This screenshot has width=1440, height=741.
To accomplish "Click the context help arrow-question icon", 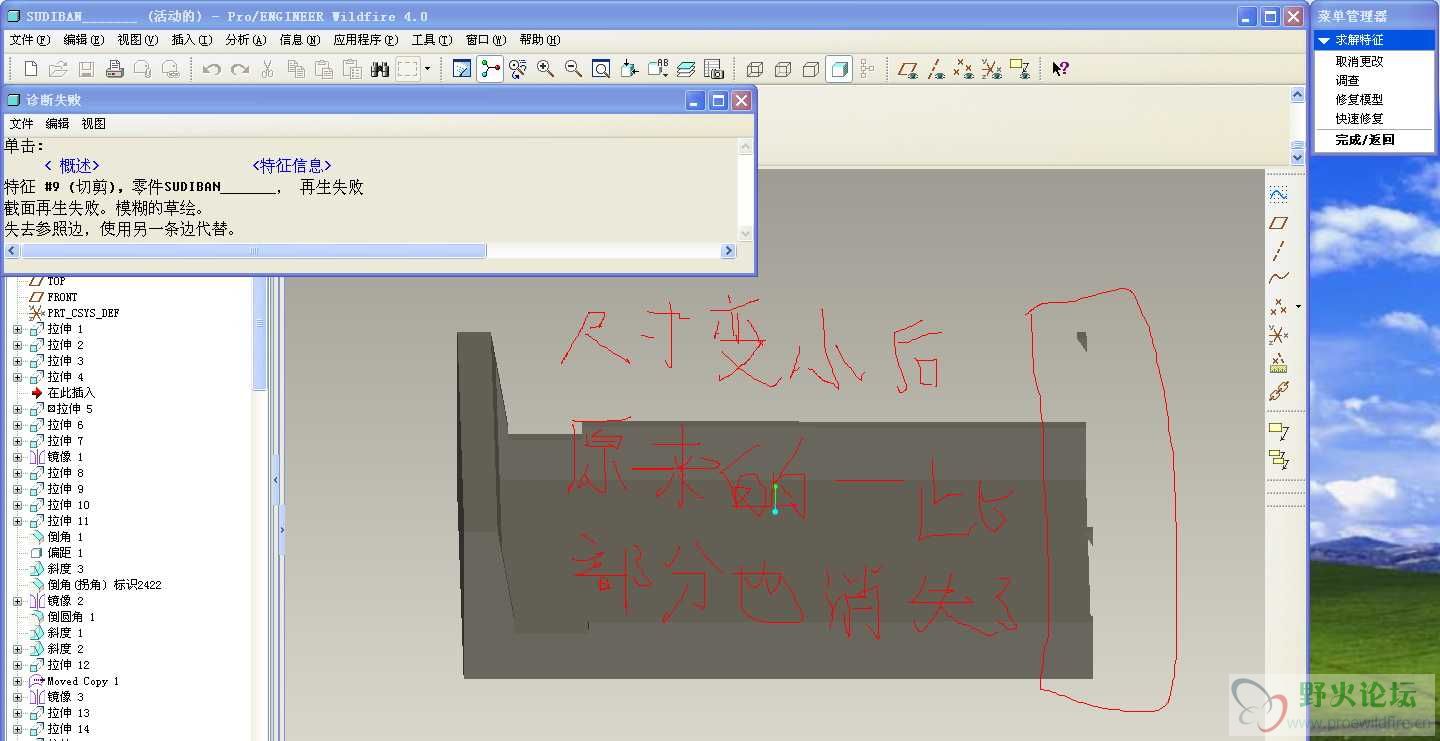I will pyautogui.click(x=1061, y=69).
